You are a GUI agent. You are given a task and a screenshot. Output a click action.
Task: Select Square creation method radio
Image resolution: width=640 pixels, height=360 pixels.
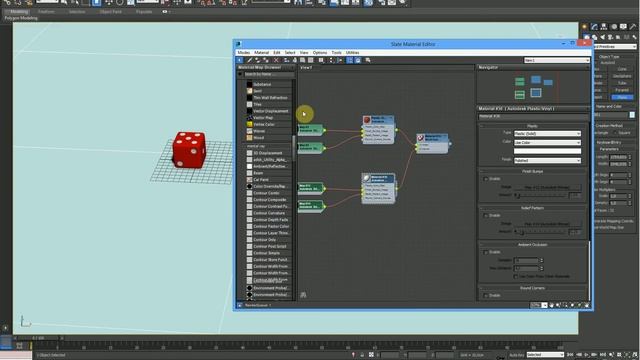(615, 133)
